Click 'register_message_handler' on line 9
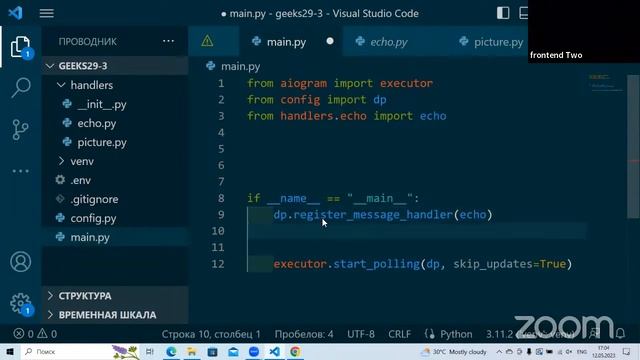The image size is (640, 360). tap(373, 215)
